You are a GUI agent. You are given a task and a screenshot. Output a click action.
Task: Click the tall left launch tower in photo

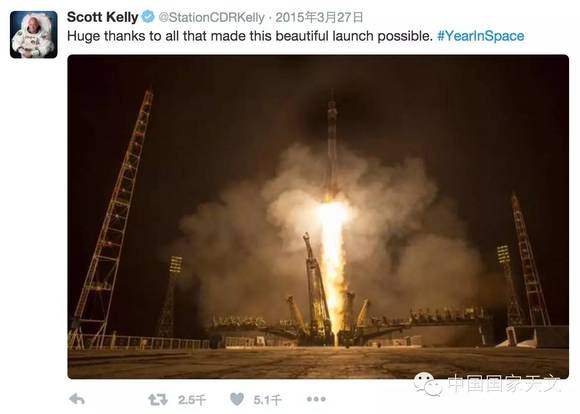(113, 218)
